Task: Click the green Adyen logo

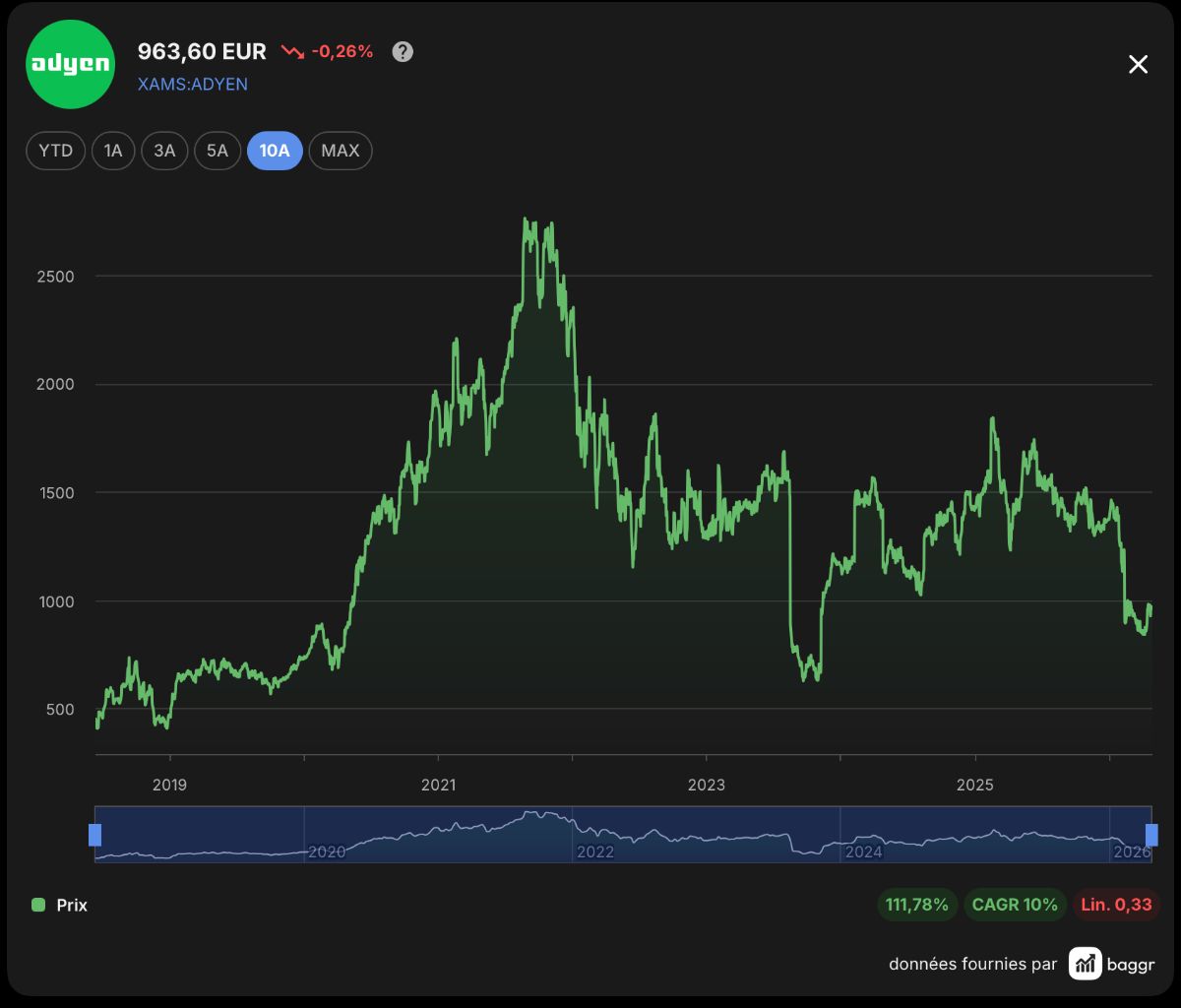Action: coord(70,64)
